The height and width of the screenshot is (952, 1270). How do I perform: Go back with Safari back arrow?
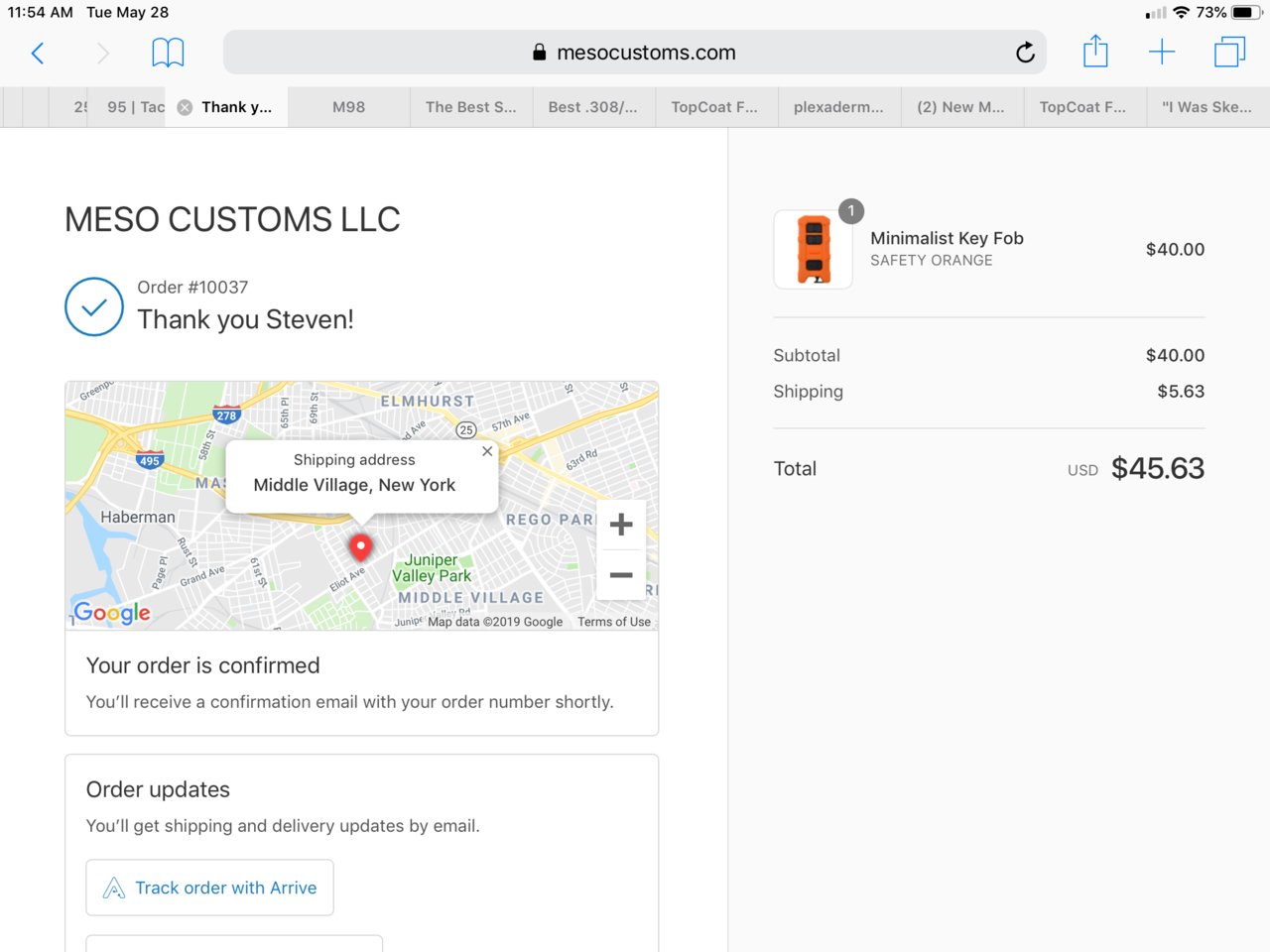pos(38,53)
